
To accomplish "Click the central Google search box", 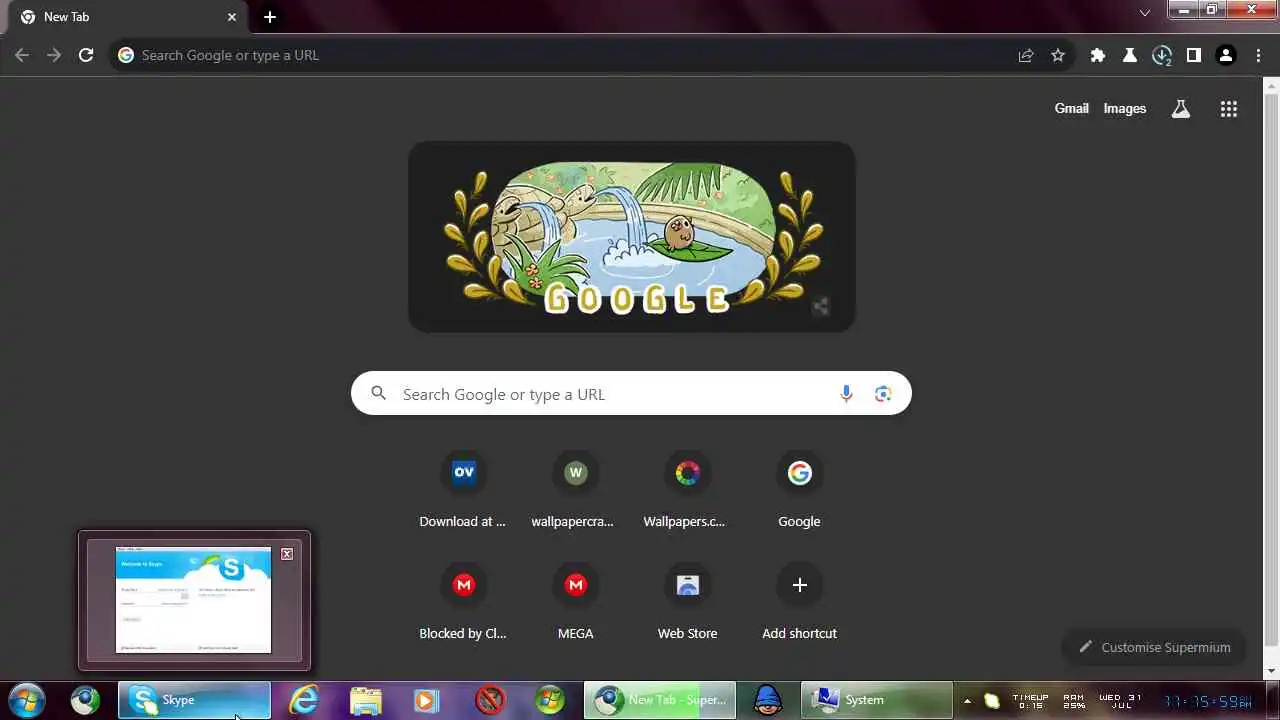I will (x=631, y=394).
